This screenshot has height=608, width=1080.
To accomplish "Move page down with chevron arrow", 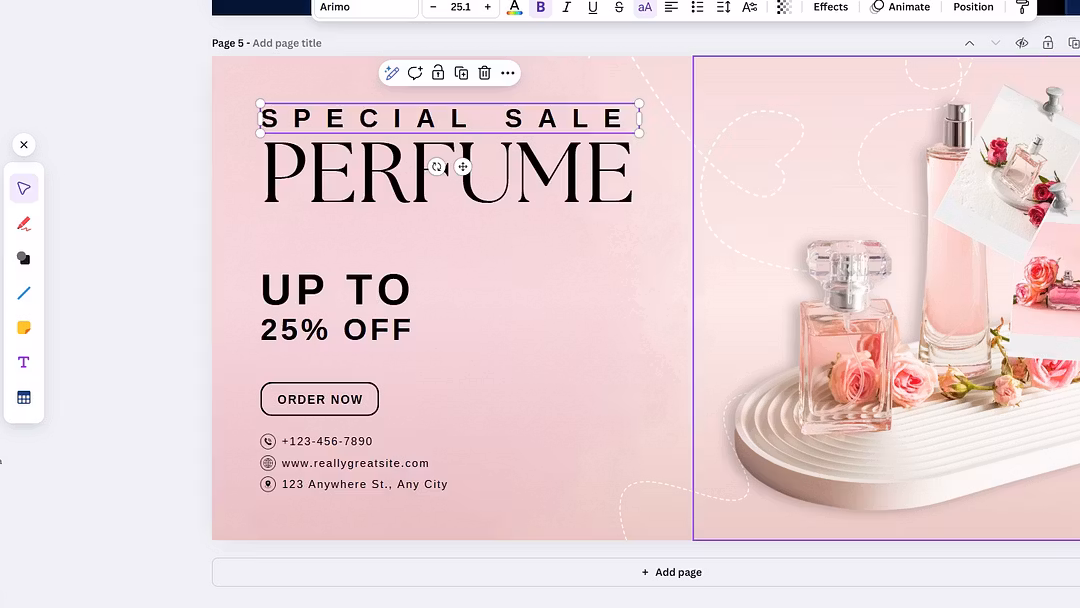I will [x=995, y=43].
